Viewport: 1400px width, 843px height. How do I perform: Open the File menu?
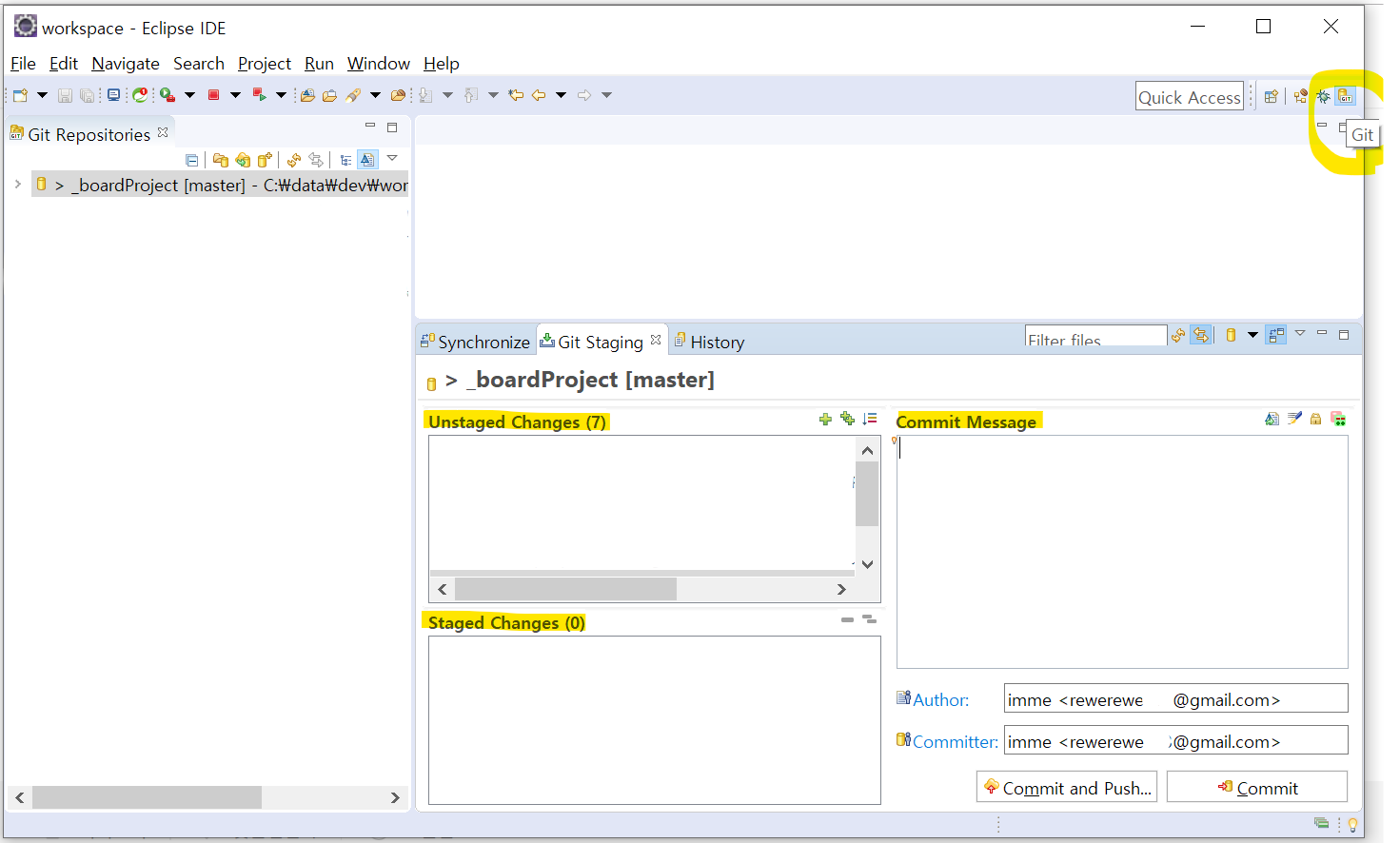(x=23, y=64)
